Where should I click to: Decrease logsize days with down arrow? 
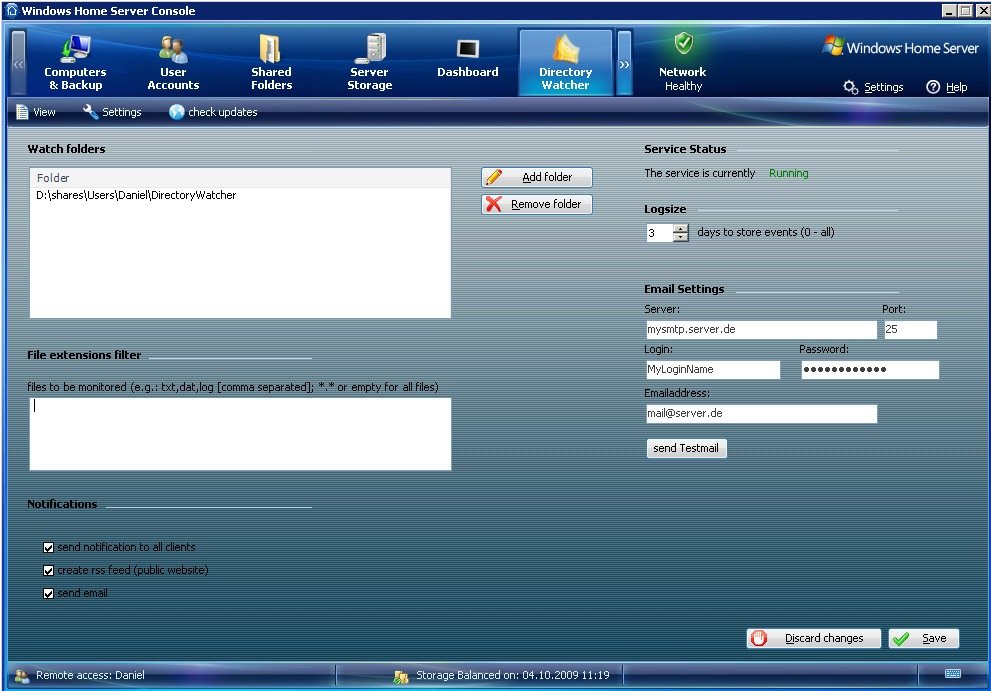[x=680, y=237]
